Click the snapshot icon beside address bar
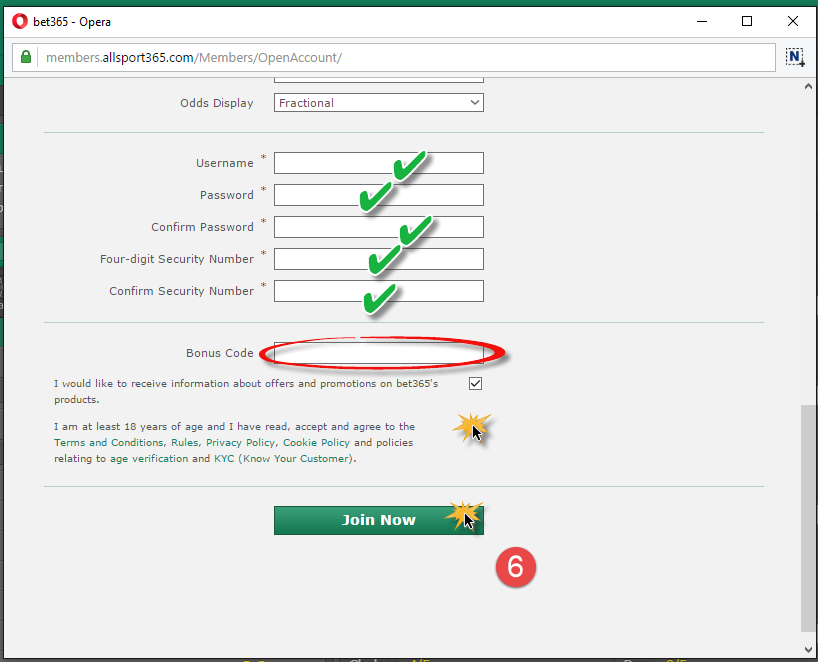Image resolution: width=818 pixels, height=662 pixels. click(795, 57)
